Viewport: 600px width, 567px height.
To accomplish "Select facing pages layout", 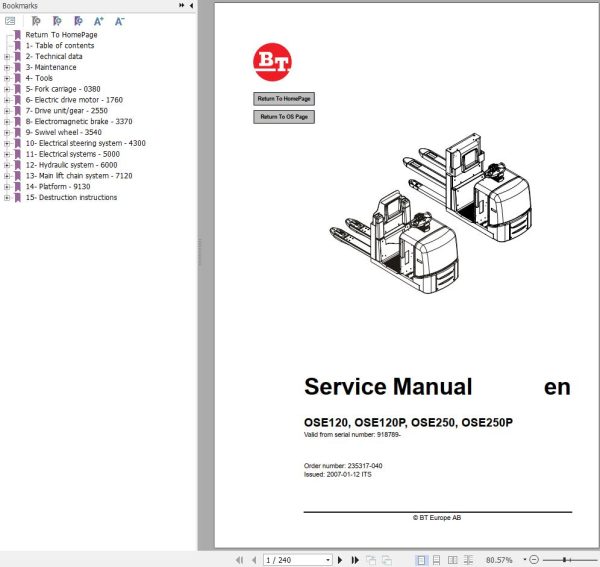I will click(x=453, y=560).
